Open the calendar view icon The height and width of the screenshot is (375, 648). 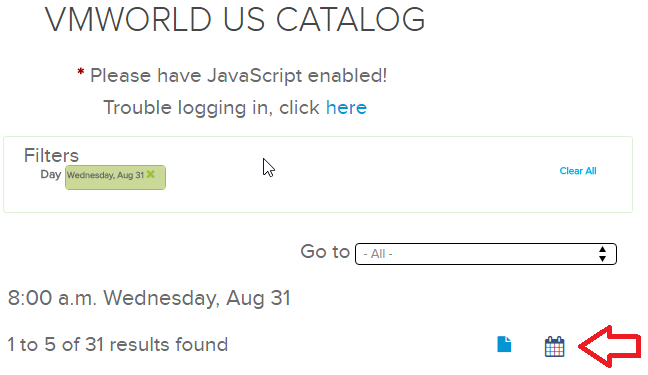pyautogui.click(x=554, y=346)
